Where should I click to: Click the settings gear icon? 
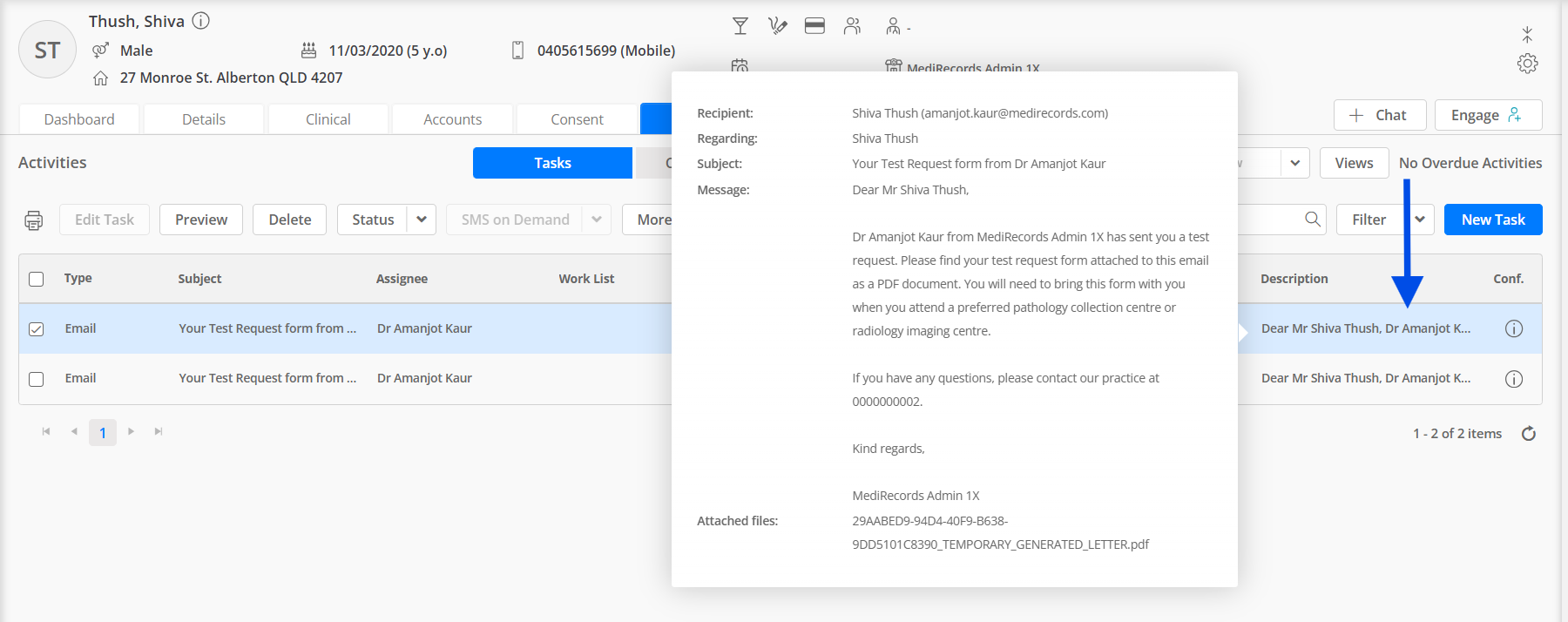(1527, 64)
